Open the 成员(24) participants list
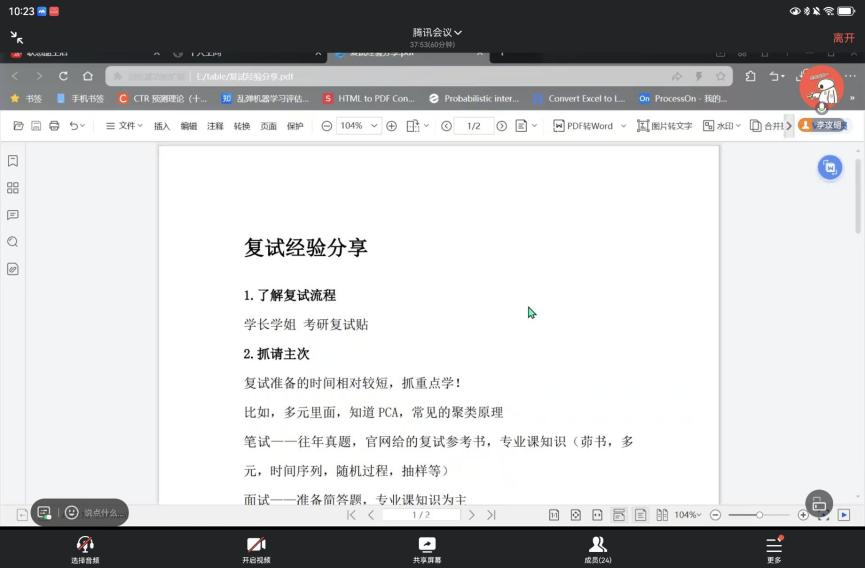865x568 pixels. 598,548
